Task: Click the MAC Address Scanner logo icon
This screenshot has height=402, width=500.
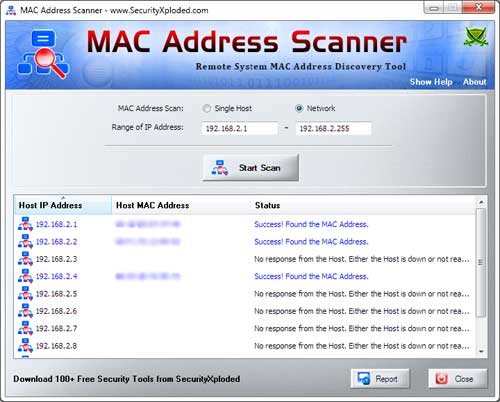Action: tap(43, 54)
